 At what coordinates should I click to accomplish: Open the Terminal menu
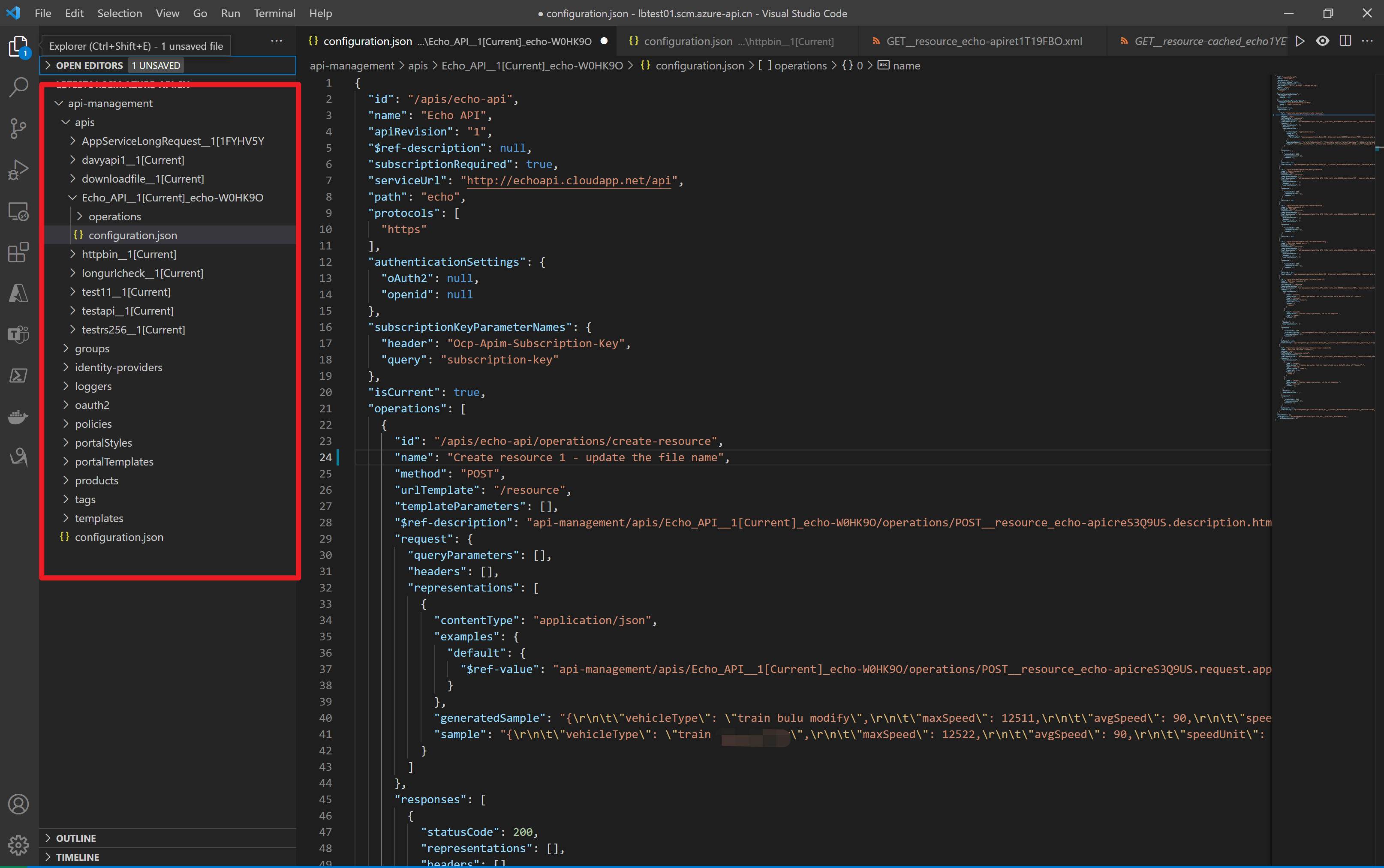tap(274, 13)
